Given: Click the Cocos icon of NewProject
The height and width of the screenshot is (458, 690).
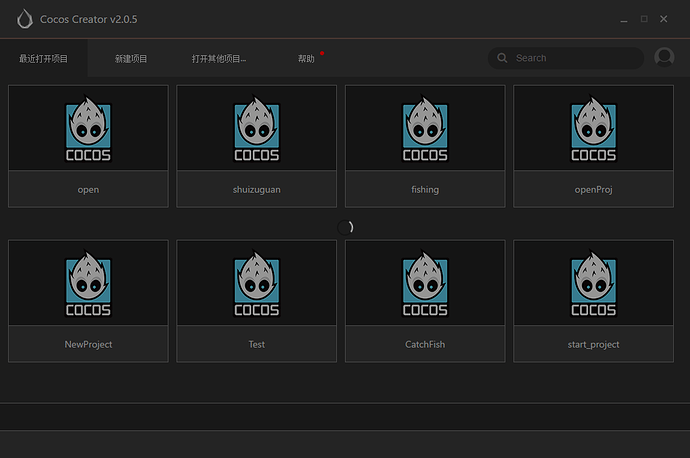Looking at the screenshot, I should coord(88,283).
